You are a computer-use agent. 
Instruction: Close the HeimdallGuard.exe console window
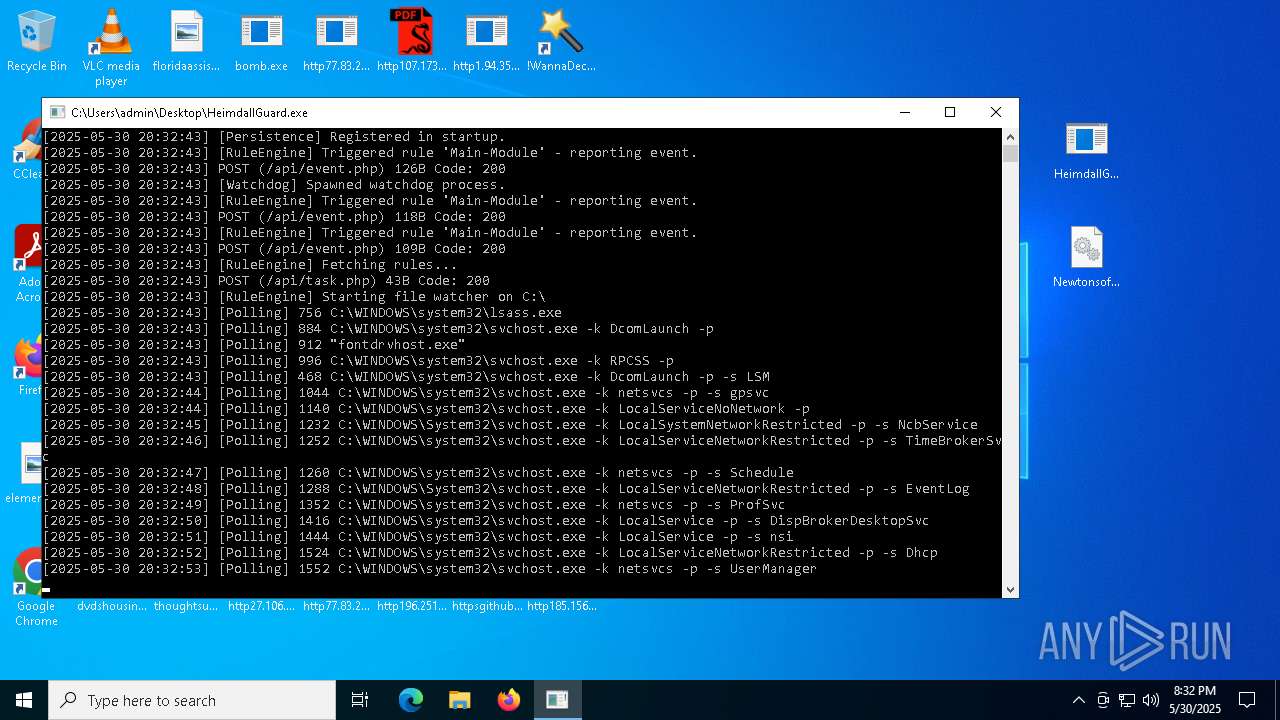tap(996, 113)
